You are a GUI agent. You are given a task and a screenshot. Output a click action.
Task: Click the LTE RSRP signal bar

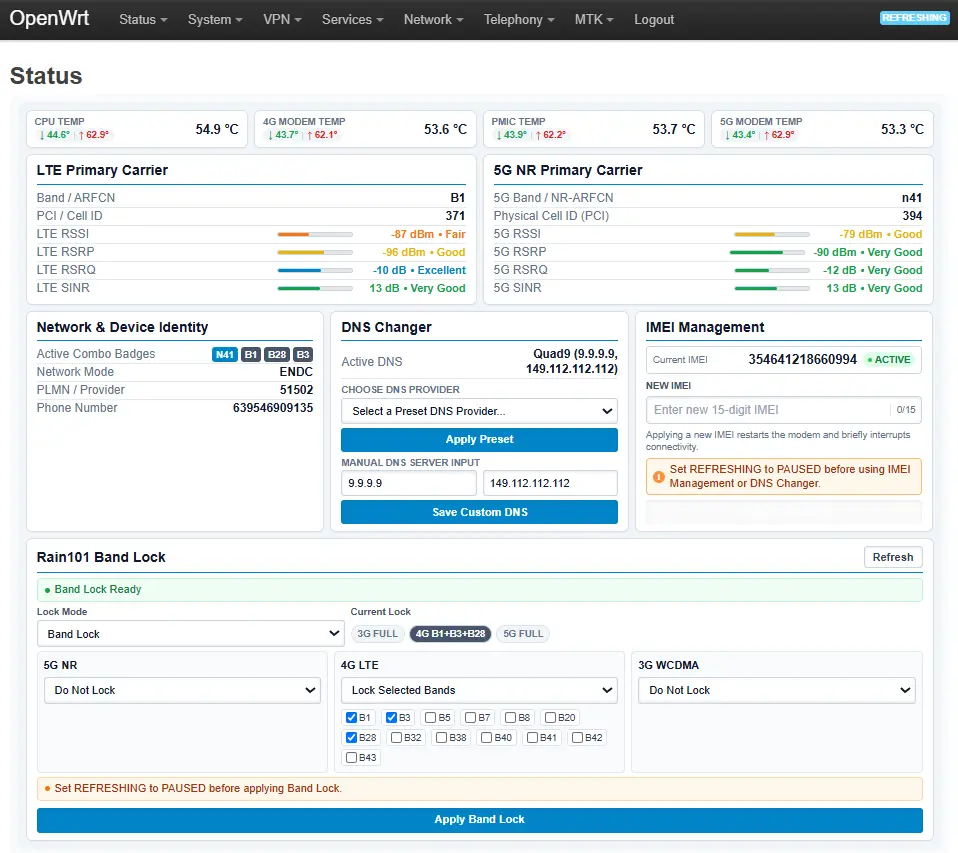315,252
